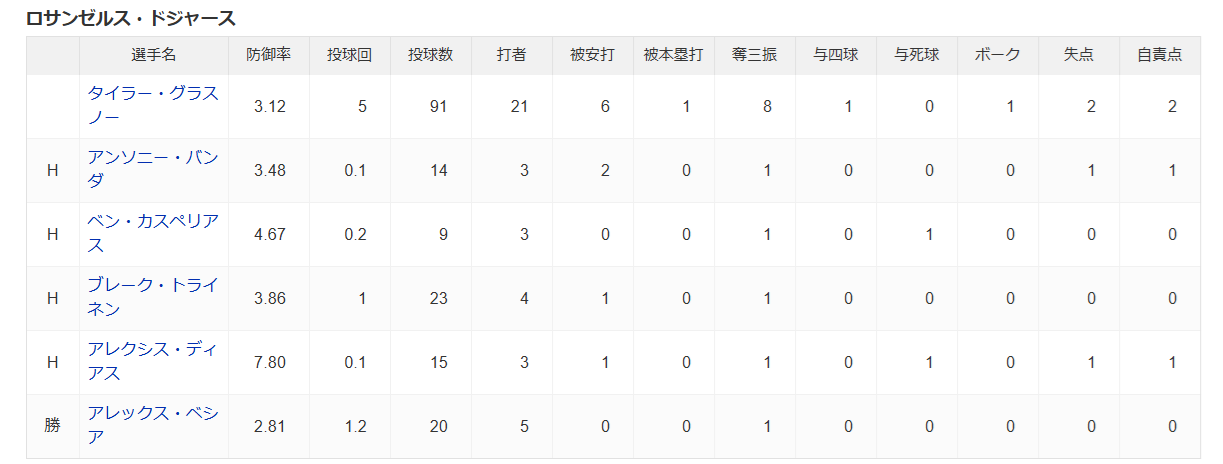Click the 投球回 column header
The image size is (1223, 464).
coord(350,56)
